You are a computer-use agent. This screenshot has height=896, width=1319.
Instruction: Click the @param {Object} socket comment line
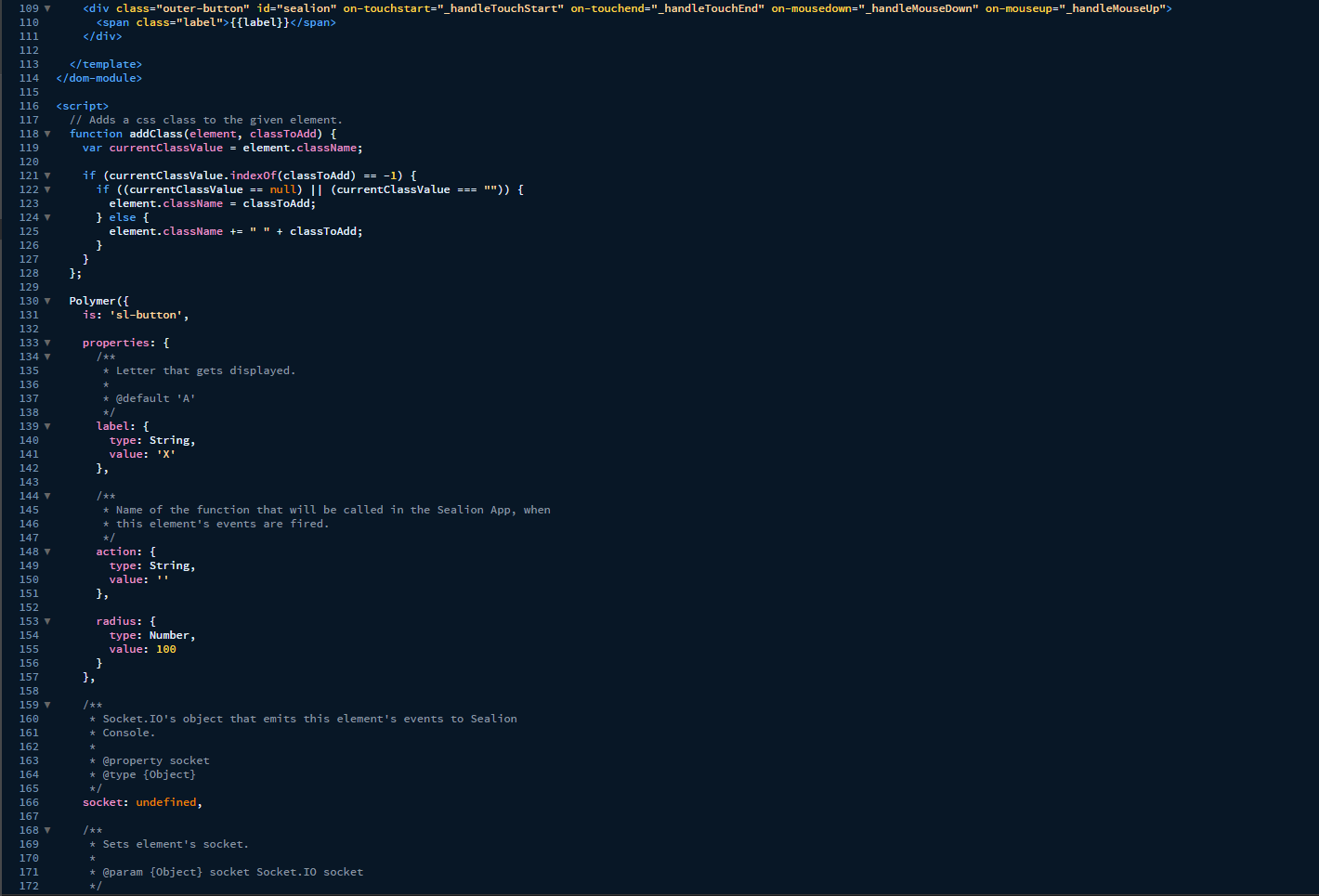[x=227, y=872]
